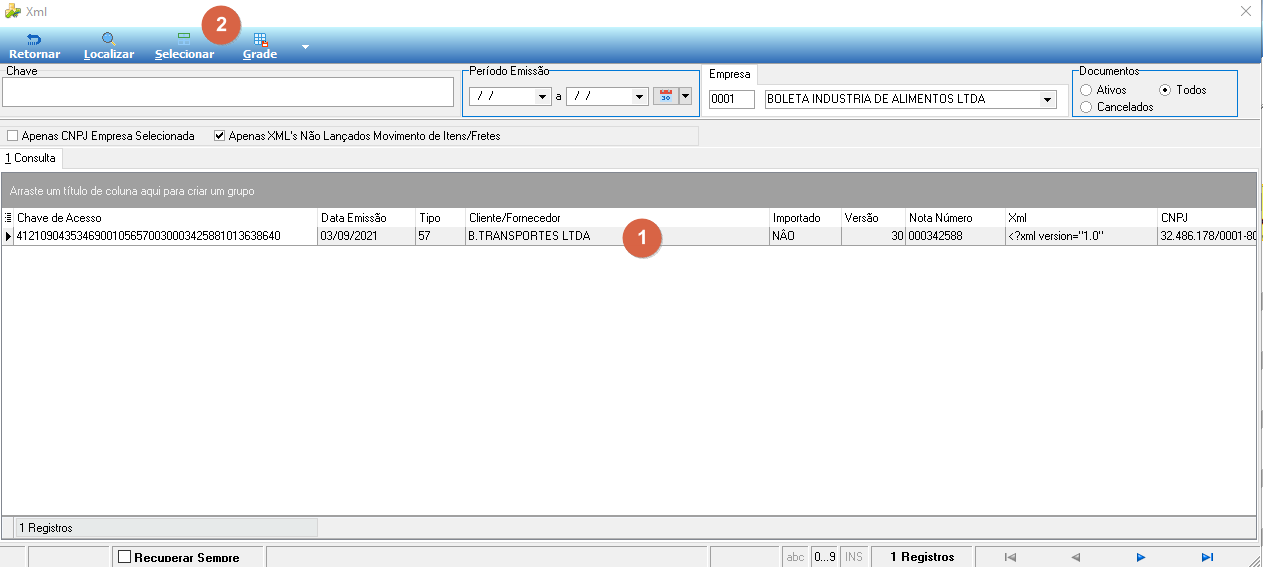Select the Ativos documents radio button
This screenshot has height=567, width=1263.
click(1086, 90)
